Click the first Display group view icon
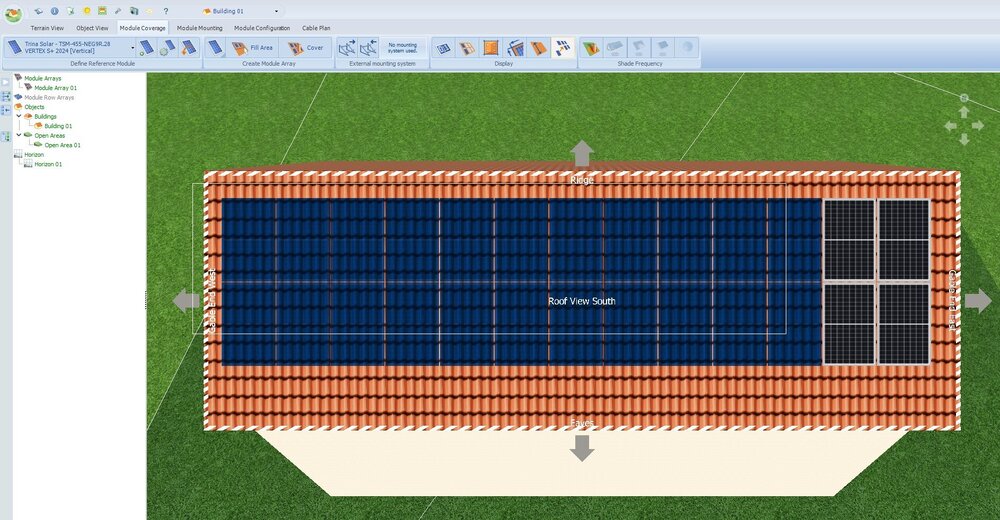This screenshot has width=1000, height=520. (x=445, y=47)
